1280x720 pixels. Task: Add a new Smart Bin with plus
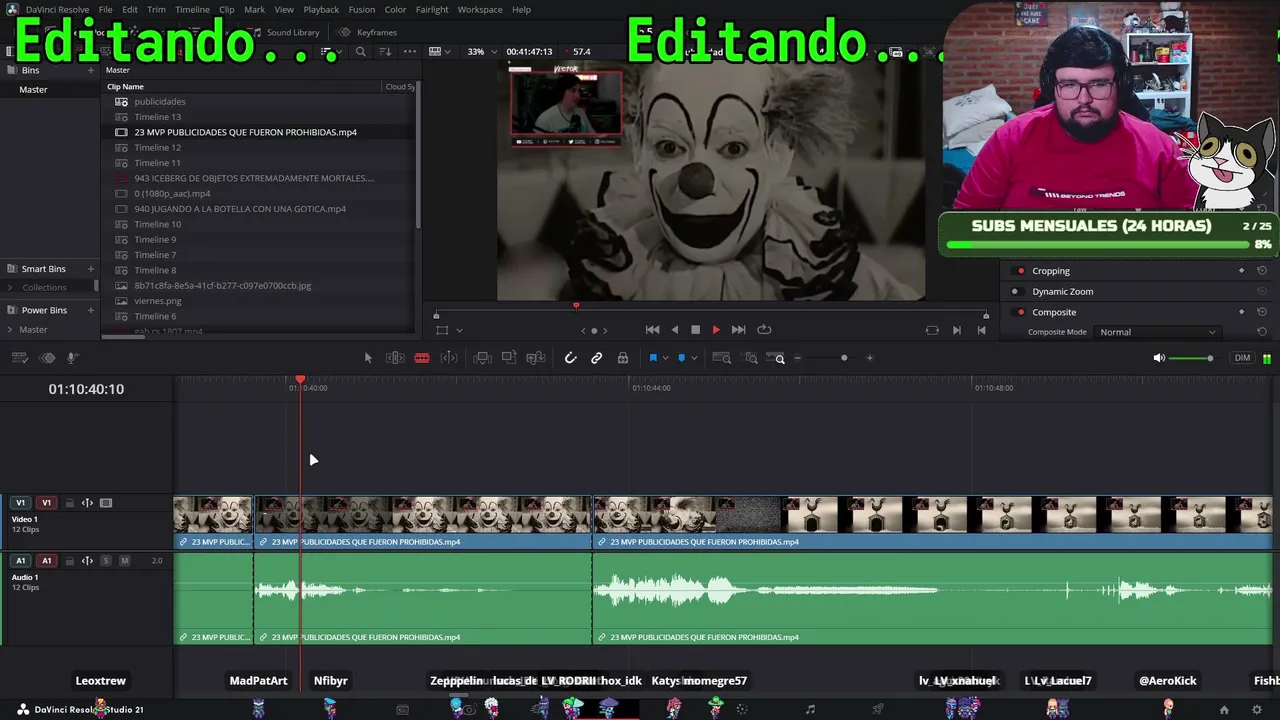tap(91, 269)
